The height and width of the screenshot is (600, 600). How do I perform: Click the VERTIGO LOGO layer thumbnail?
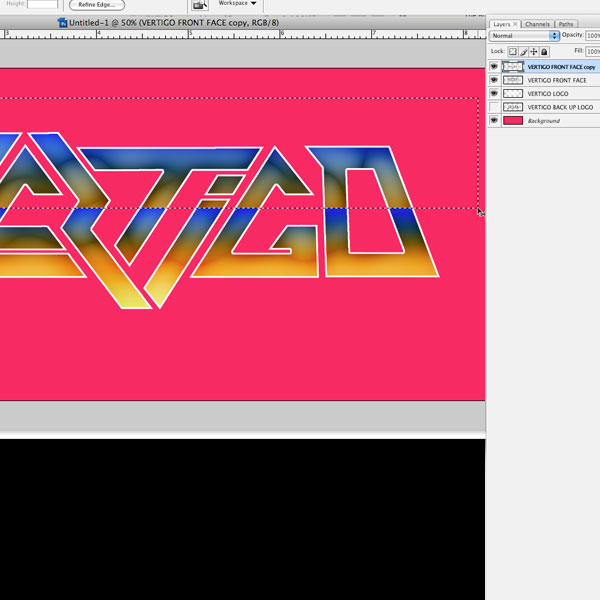[x=513, y=93]
